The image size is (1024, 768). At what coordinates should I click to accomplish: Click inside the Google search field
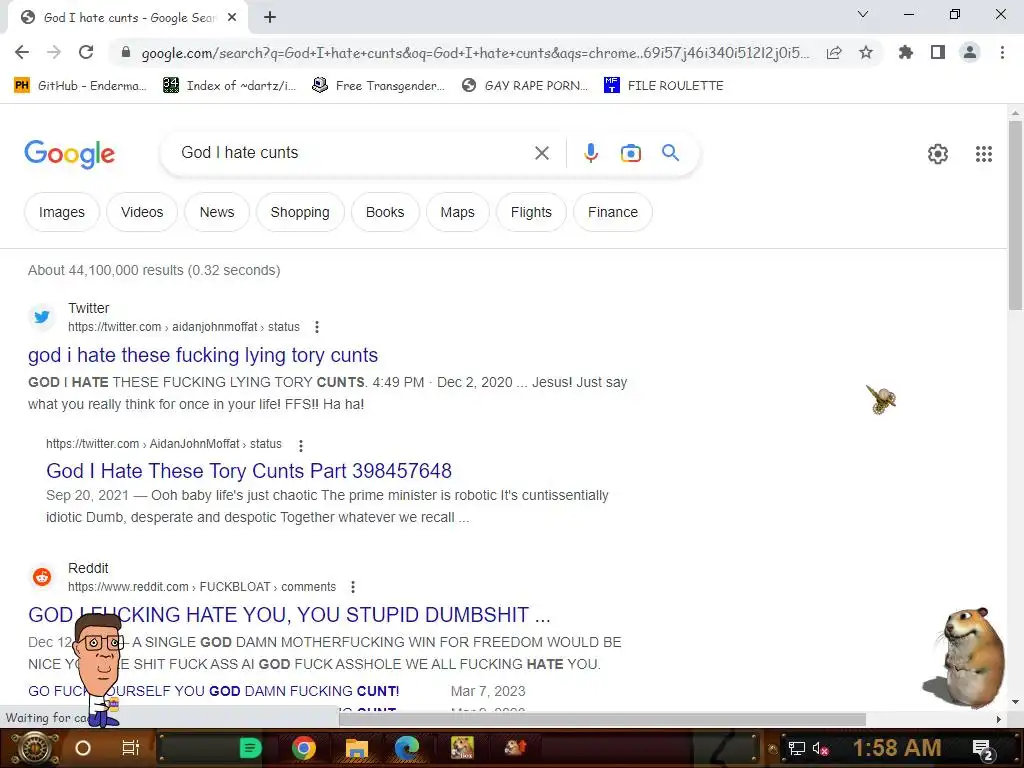[x=353, y=153]
